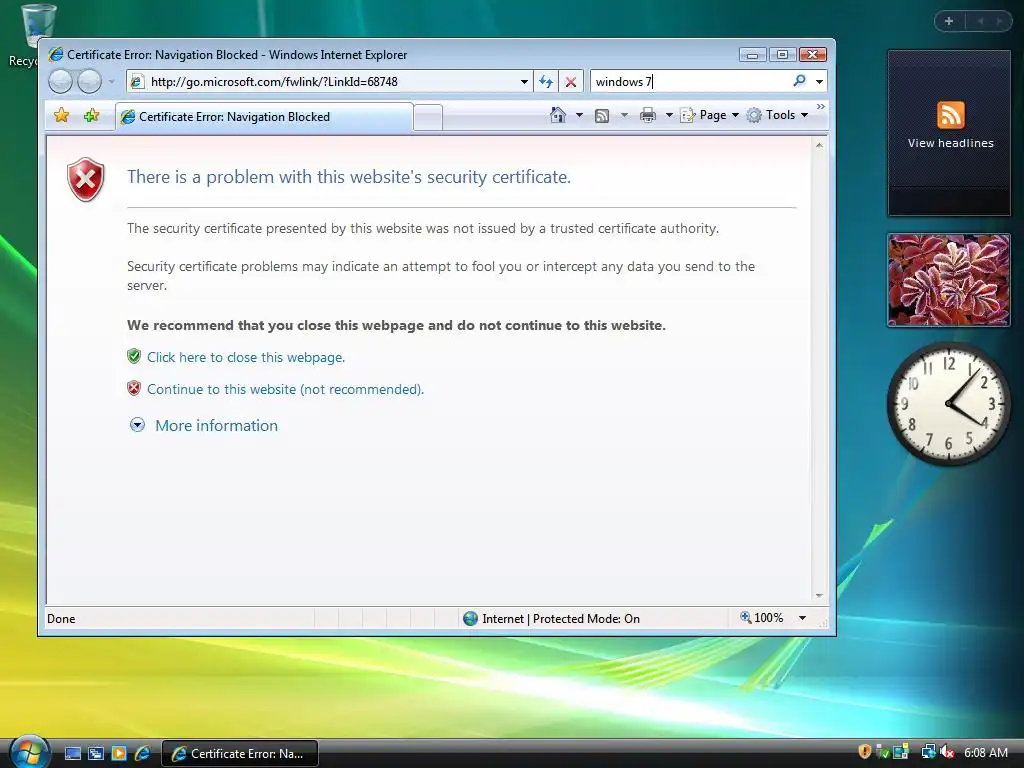Click the analog clock gadget

949,404
